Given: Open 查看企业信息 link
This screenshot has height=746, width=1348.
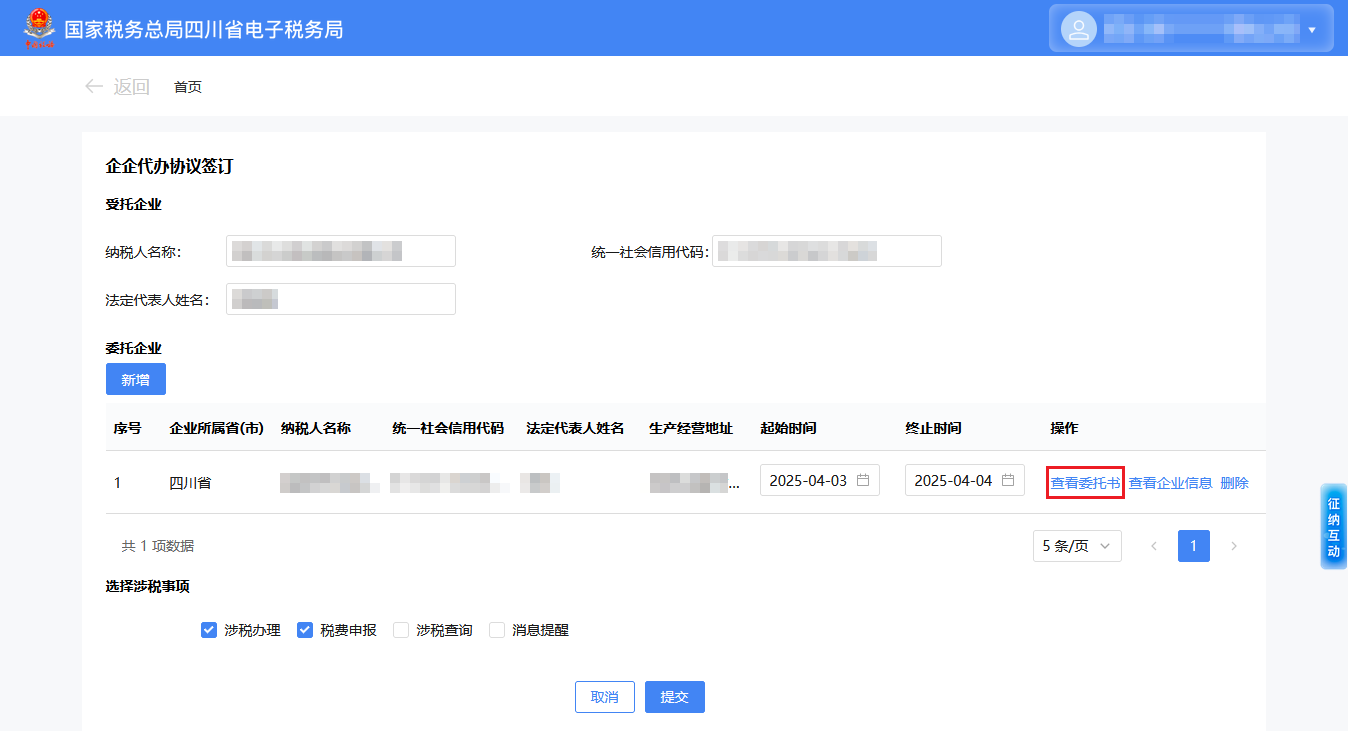Looking at the screenshot, I should tap(1170, 483).
